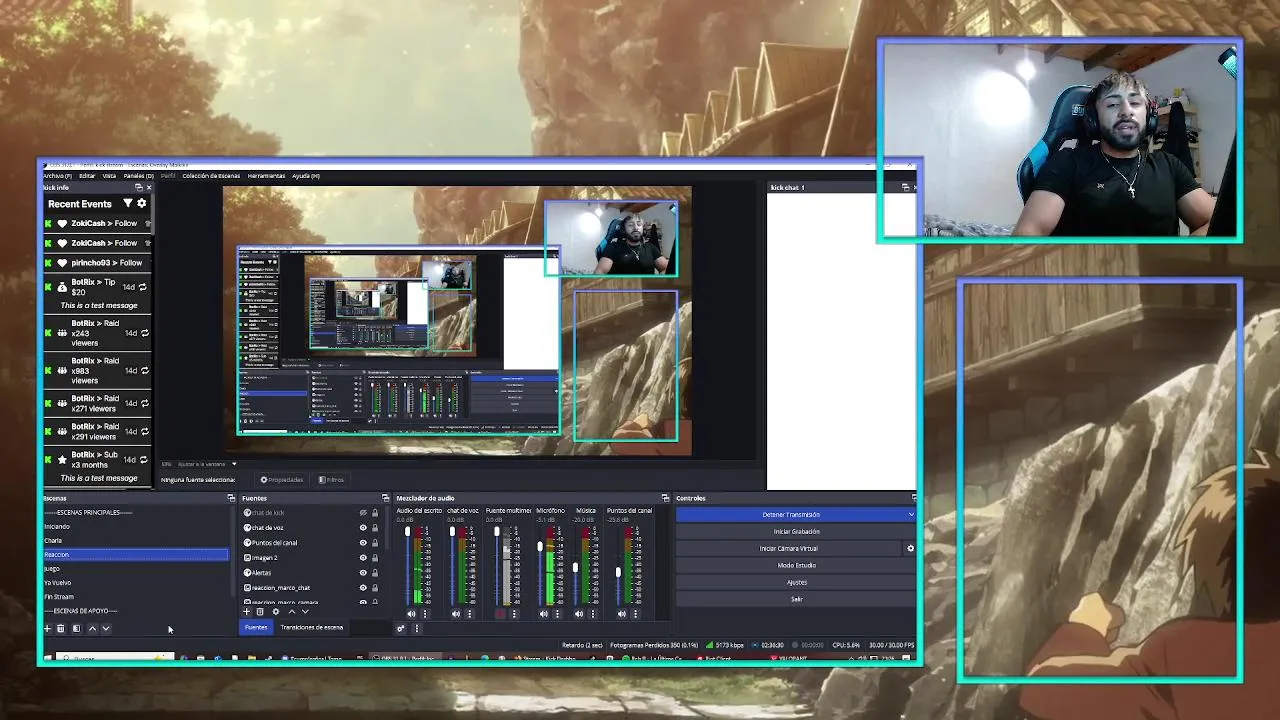Adjust the Micrófono volume fader
The height and width of the screenshot is (720, 1280).
540,547
